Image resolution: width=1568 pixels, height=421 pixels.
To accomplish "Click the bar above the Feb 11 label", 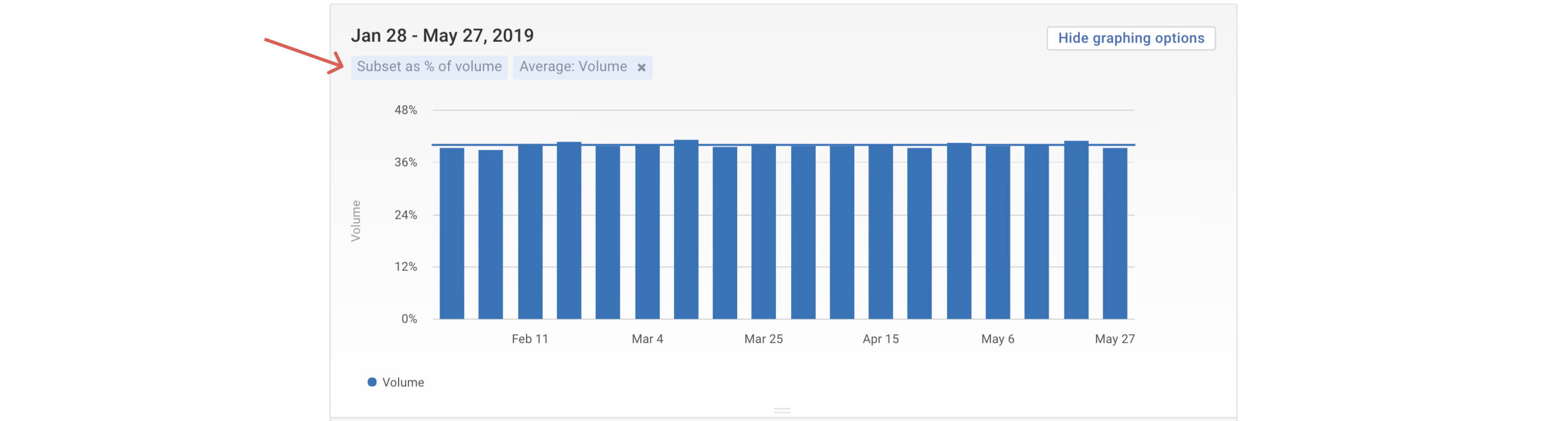I will point(530,231).
